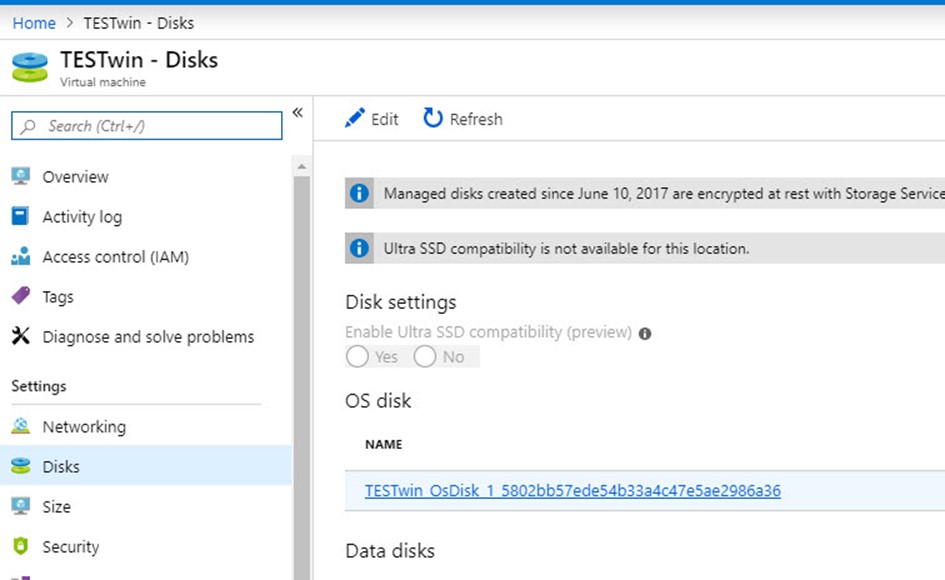Open the TESTwin_OsDisk link
Image resolution: width=945 pixels, height=580 pixels.
572,491
